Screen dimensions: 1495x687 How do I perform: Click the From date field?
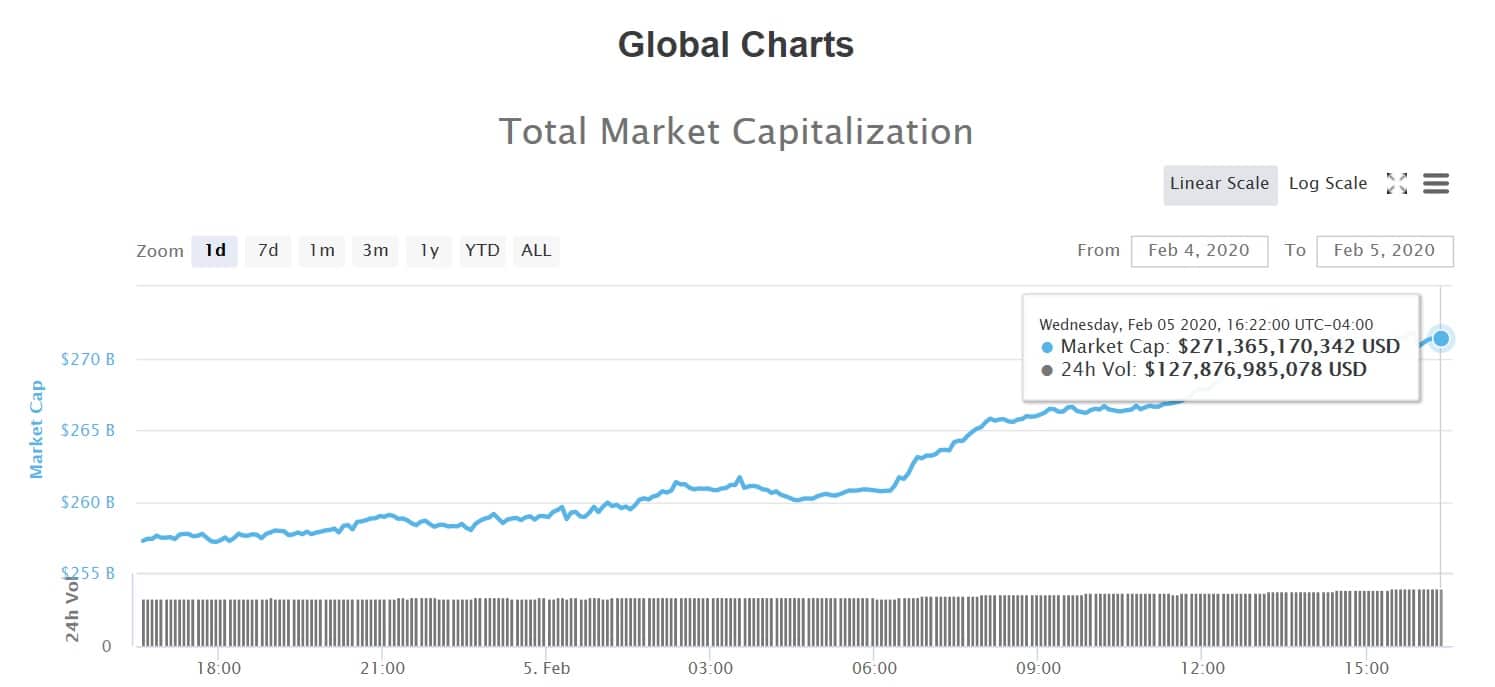coord(1199,251)
